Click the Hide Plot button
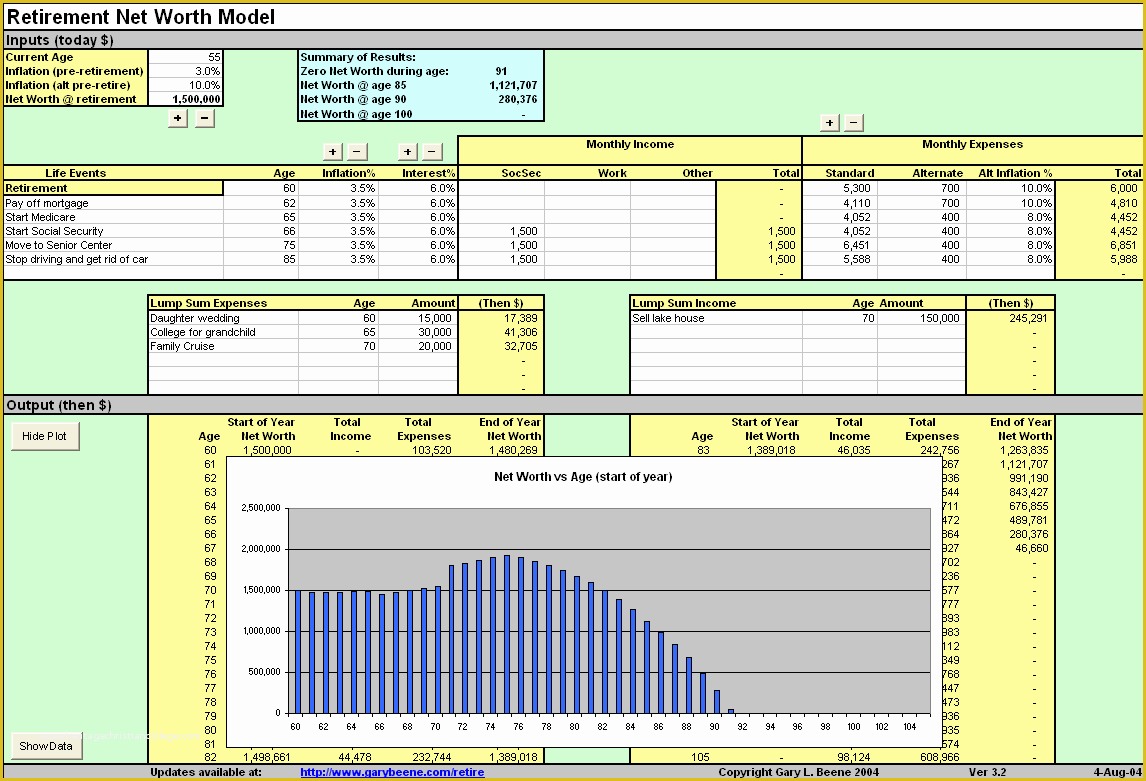The width and height of the screenshot is (1146, 781). [45, 436]
